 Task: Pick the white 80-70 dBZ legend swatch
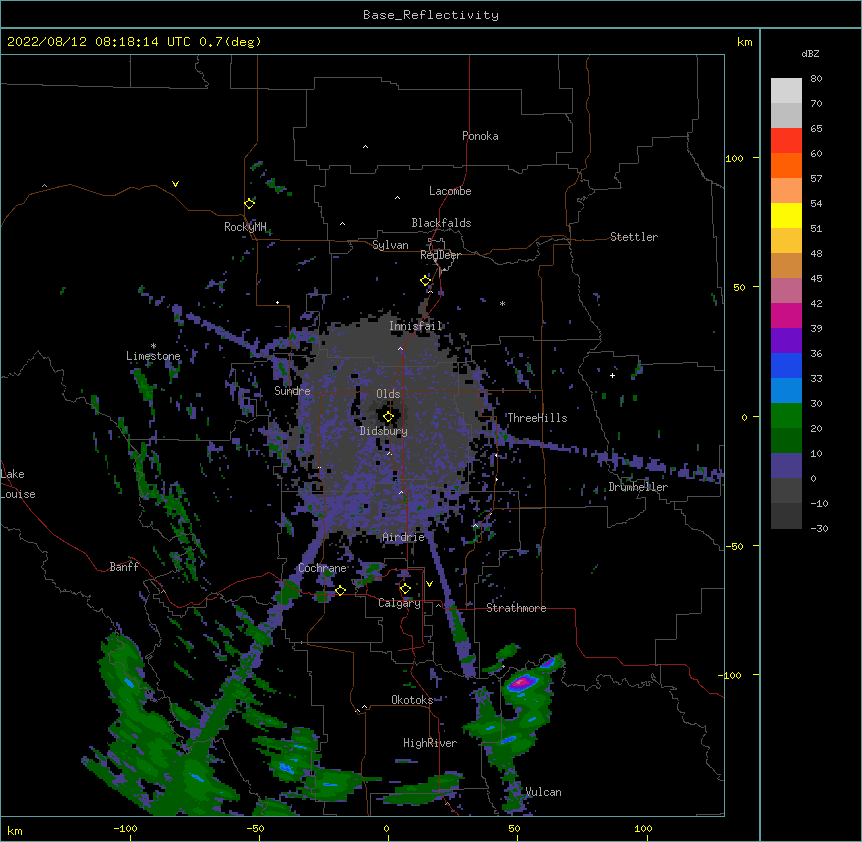click(x=786, y=91)
